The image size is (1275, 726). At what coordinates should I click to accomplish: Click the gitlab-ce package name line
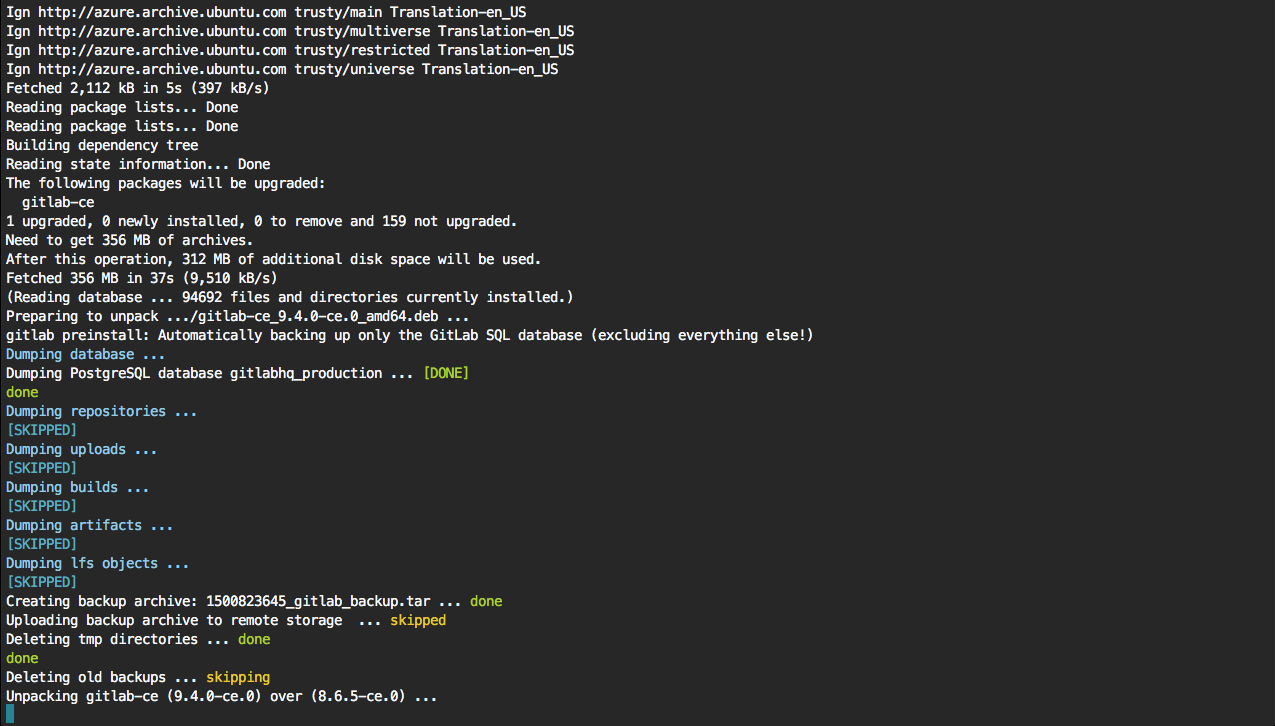pos(58,202)
